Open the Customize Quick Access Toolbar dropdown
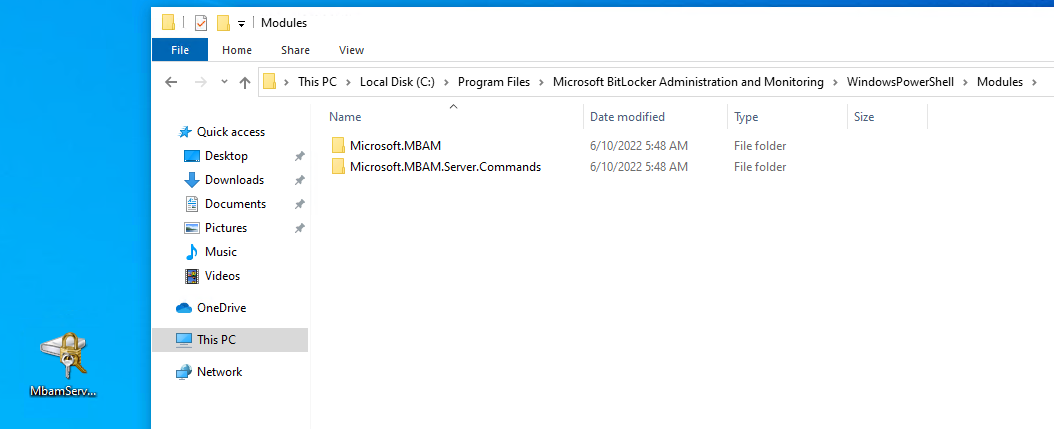This screenshot has width=1054, height=429. [x=241, y=24]
